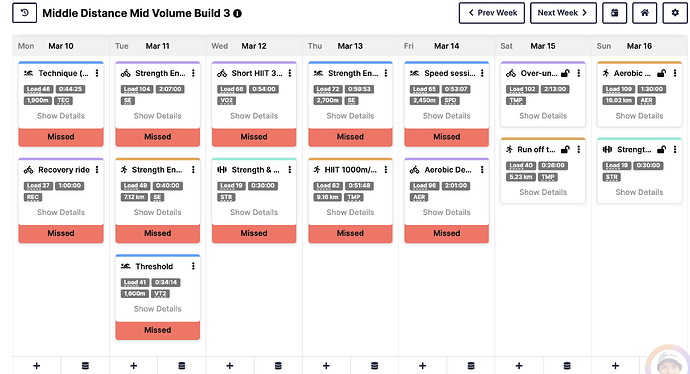Open the settings gear icon
Image resolution: width=690 pixels, height=374 pixels.
click(675, 13)
